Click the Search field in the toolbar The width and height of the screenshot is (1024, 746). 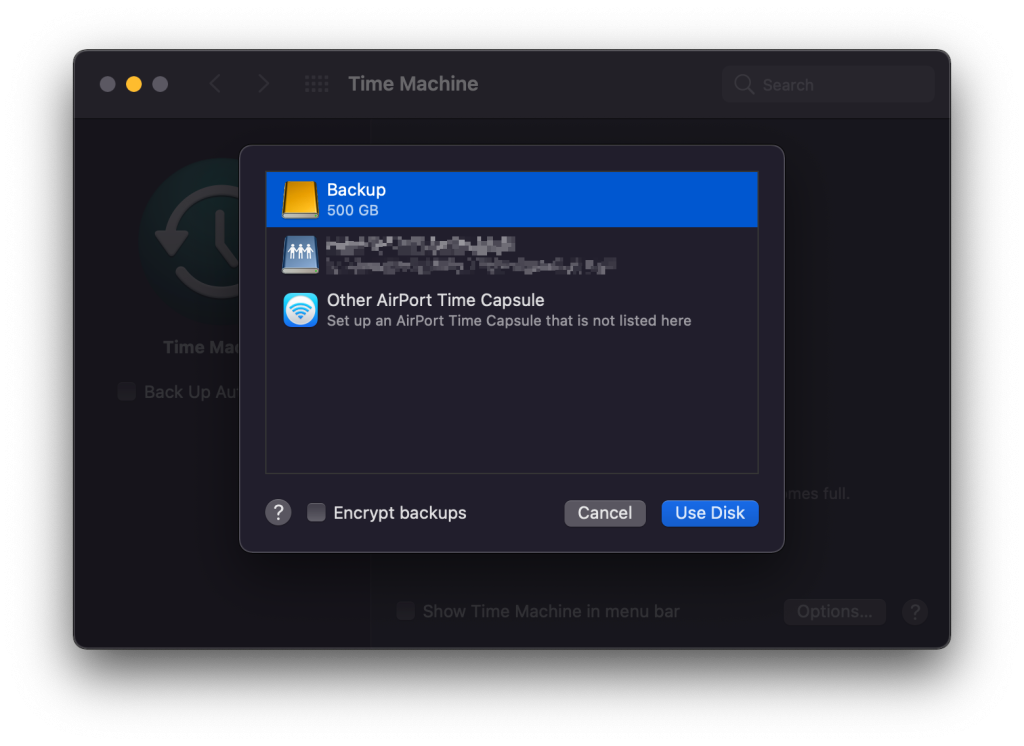click(828, 84)
